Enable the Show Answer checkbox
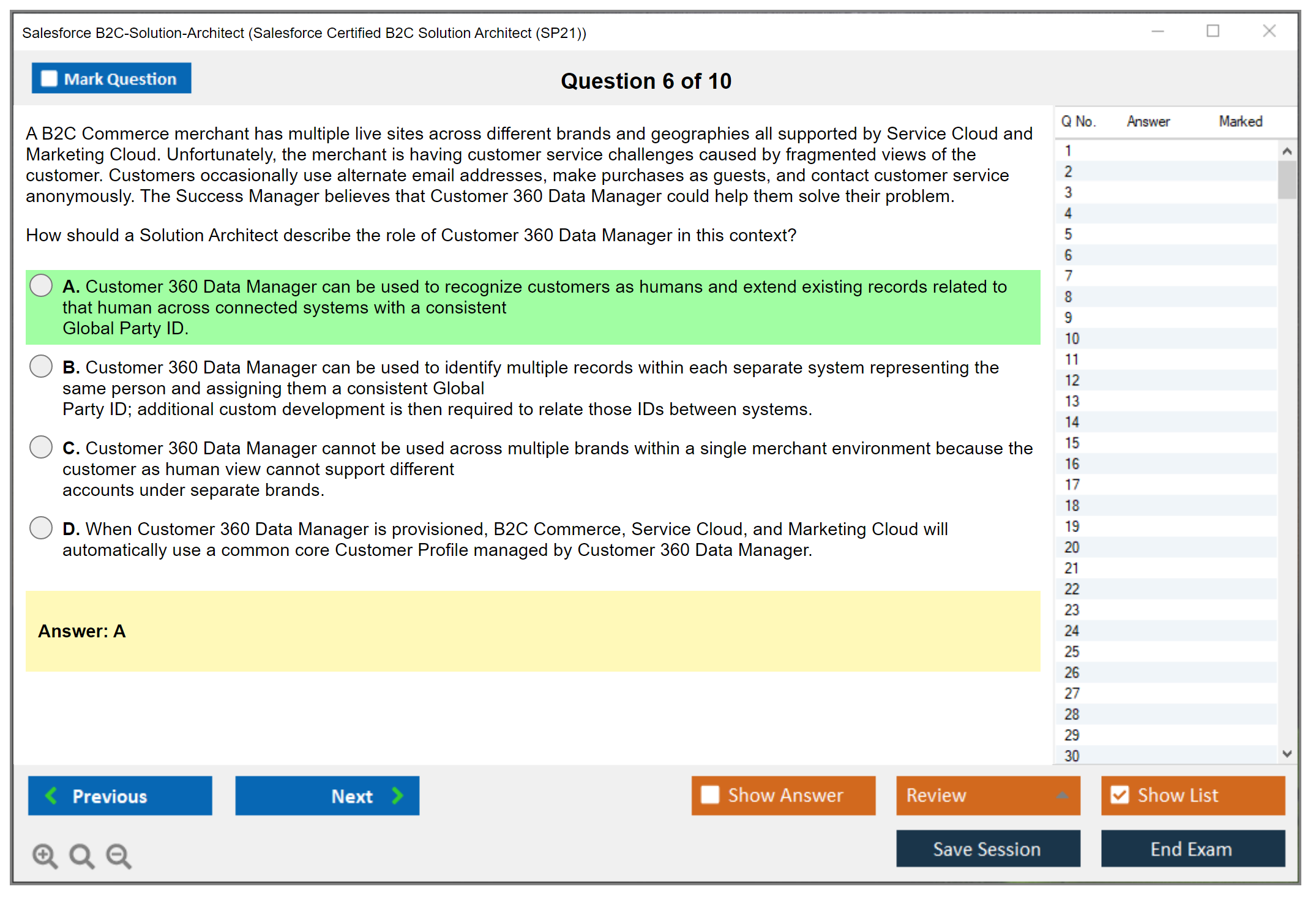This screenshot has width=1316, height=900. point(710,795)
